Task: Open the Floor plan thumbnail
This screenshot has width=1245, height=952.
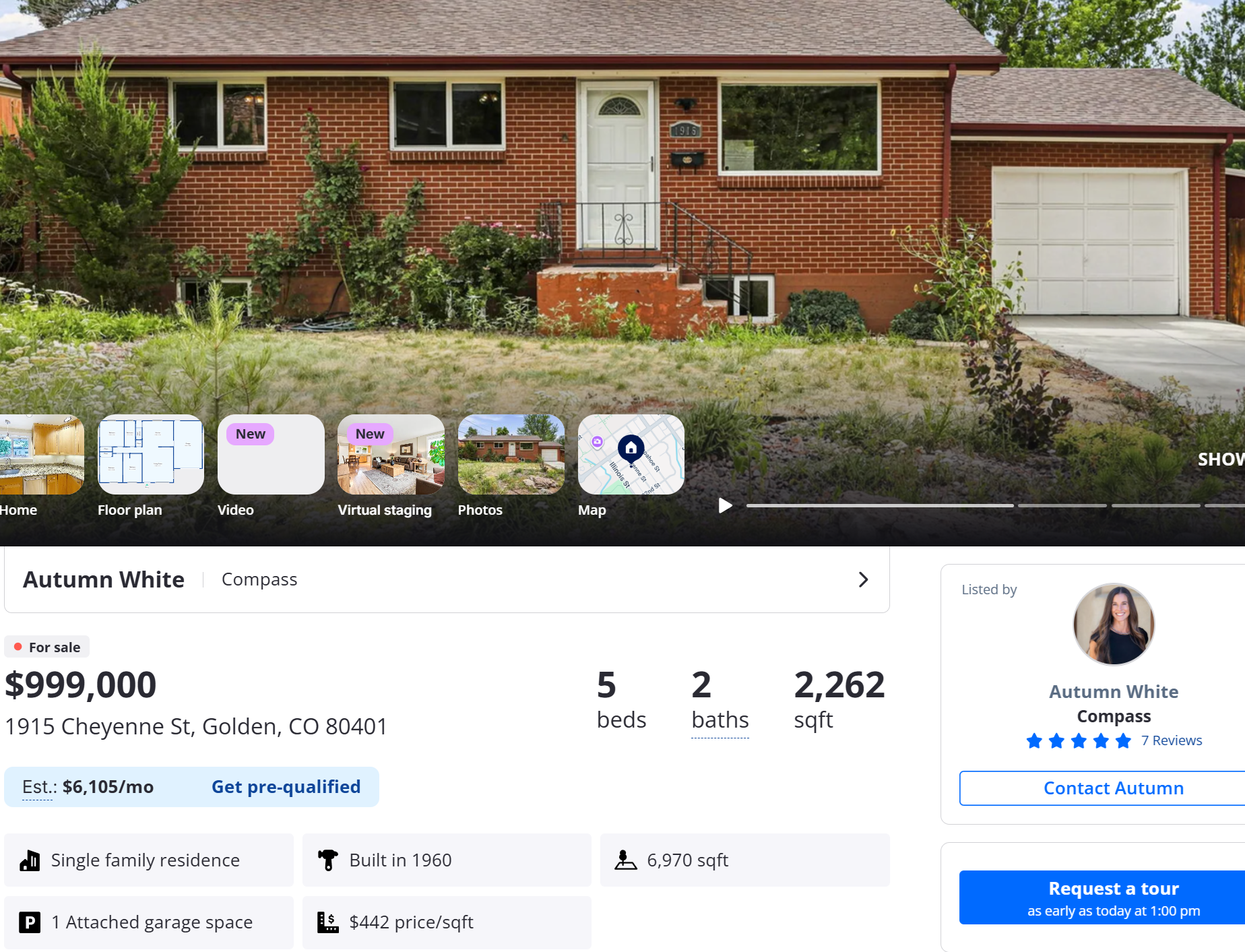Action: pyautogui.click(x=151, y=454)
